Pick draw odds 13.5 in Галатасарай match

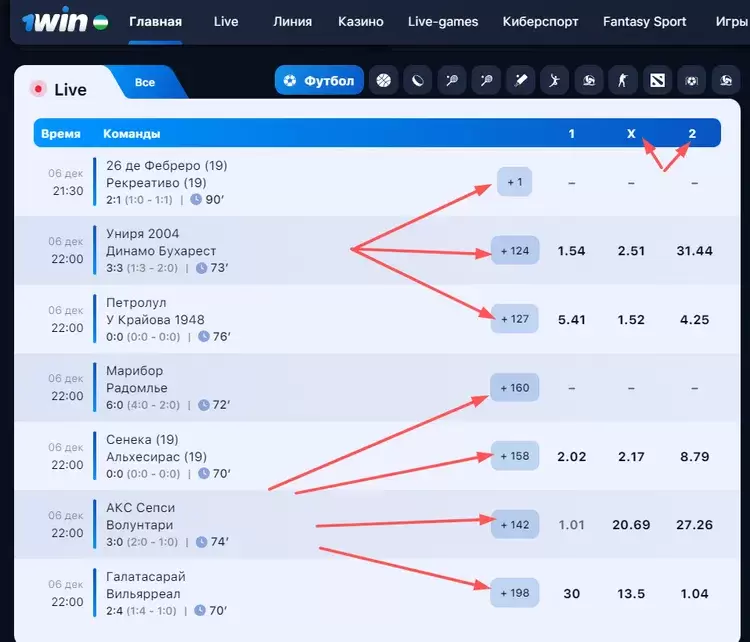pos(631,593)
